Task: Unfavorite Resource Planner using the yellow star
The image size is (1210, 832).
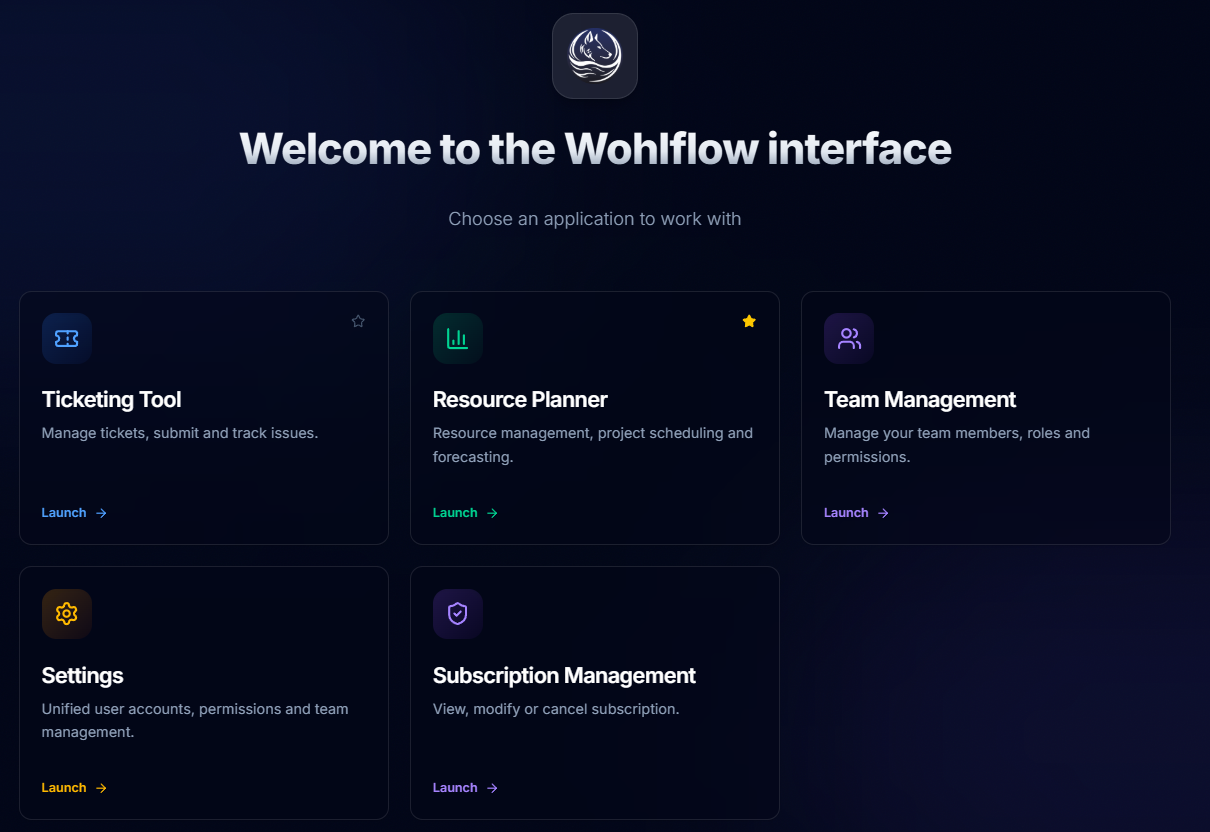Action: (x=749, y=321)
